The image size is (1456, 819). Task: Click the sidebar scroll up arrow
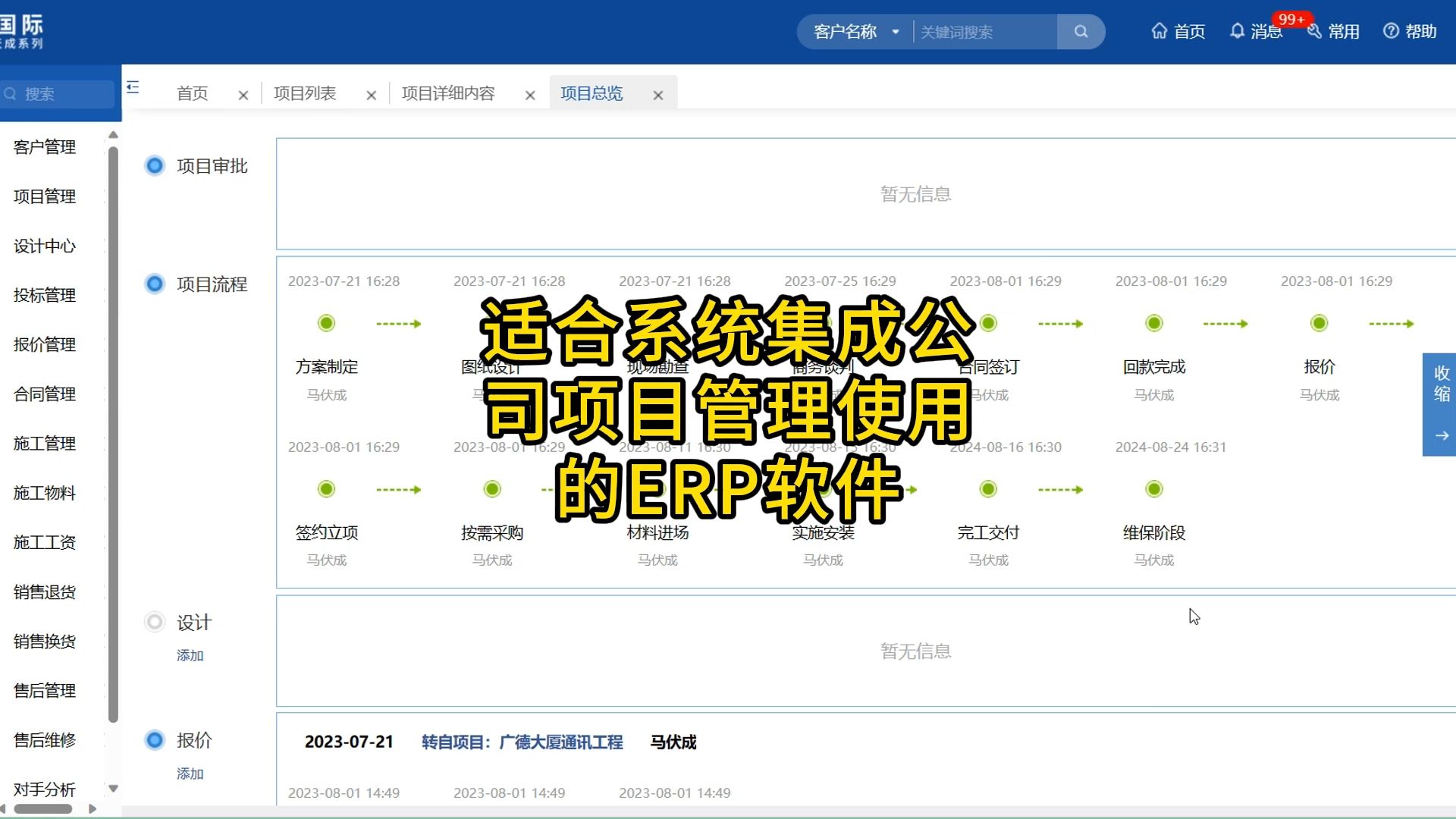113,135
